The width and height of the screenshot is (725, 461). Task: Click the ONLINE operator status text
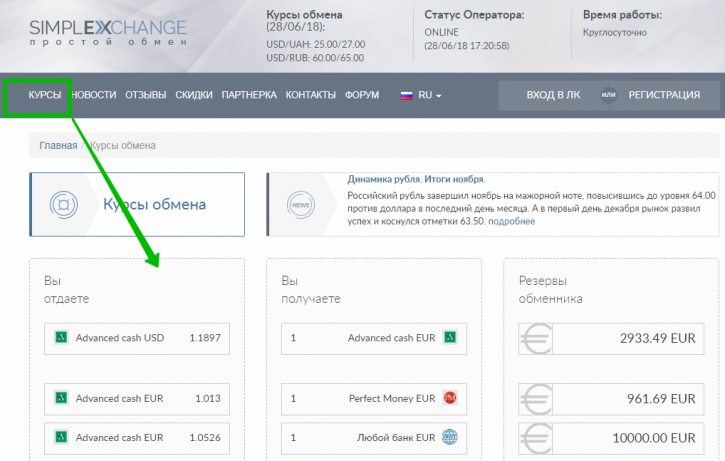442,32
